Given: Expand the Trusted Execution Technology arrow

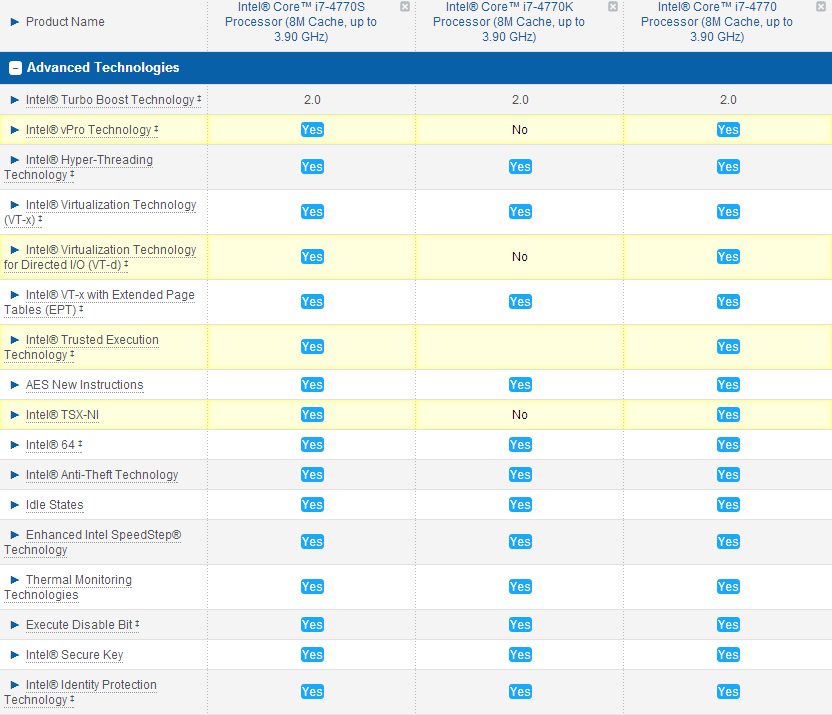Looking at the screenshot, I should (15, 340).
